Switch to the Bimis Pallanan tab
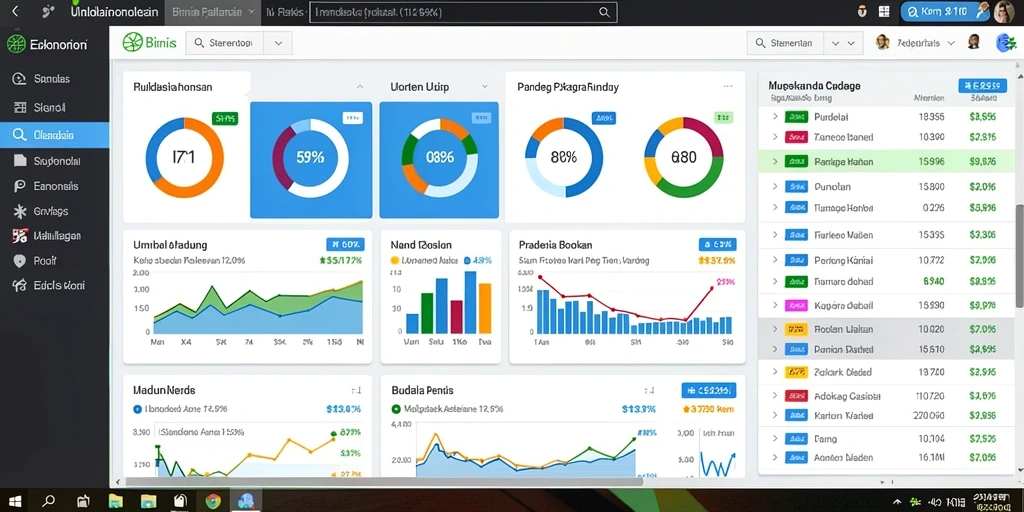Viewport: 1024px width, 512px height. point(214,12)
